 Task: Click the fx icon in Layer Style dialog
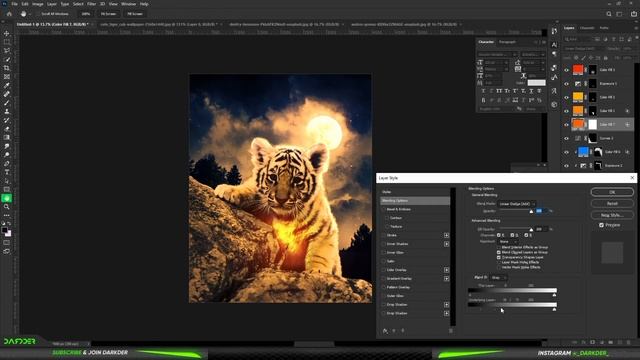coord(385,331)
